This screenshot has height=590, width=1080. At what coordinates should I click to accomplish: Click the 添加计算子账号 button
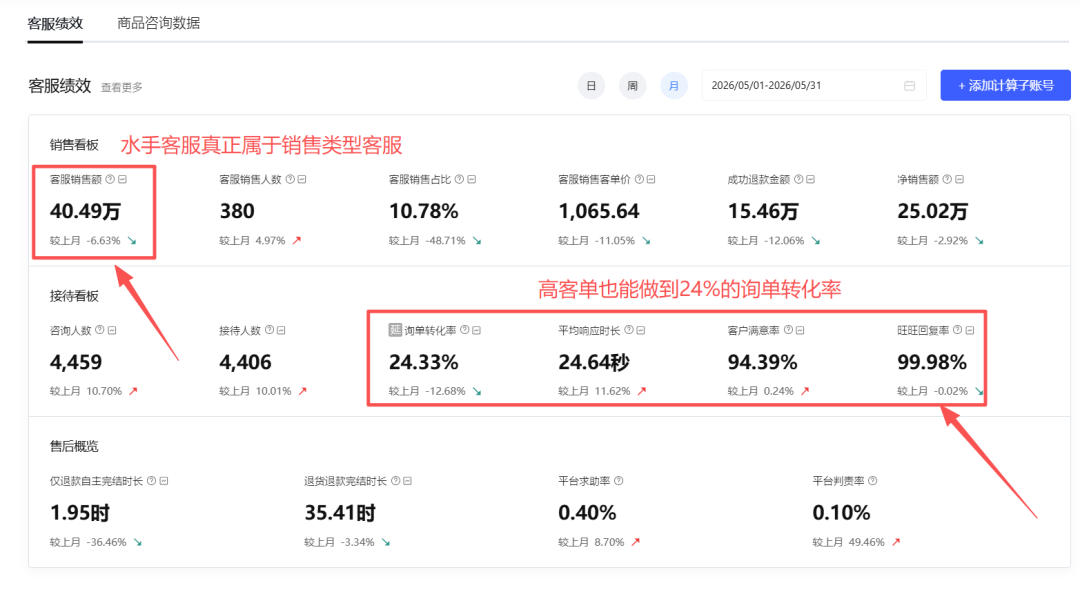[1006, 85]
